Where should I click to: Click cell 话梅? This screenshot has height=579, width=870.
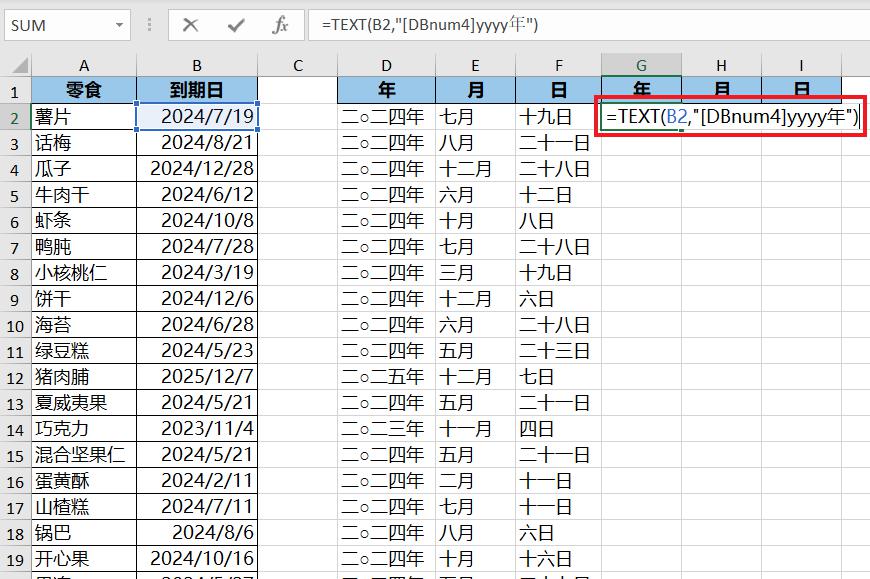tap(84, 143)
